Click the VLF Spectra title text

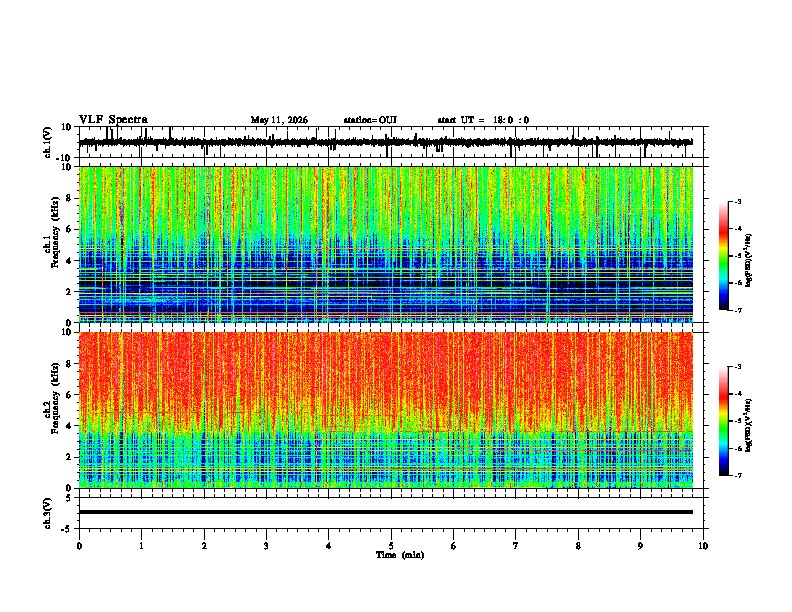coord(113,120)
